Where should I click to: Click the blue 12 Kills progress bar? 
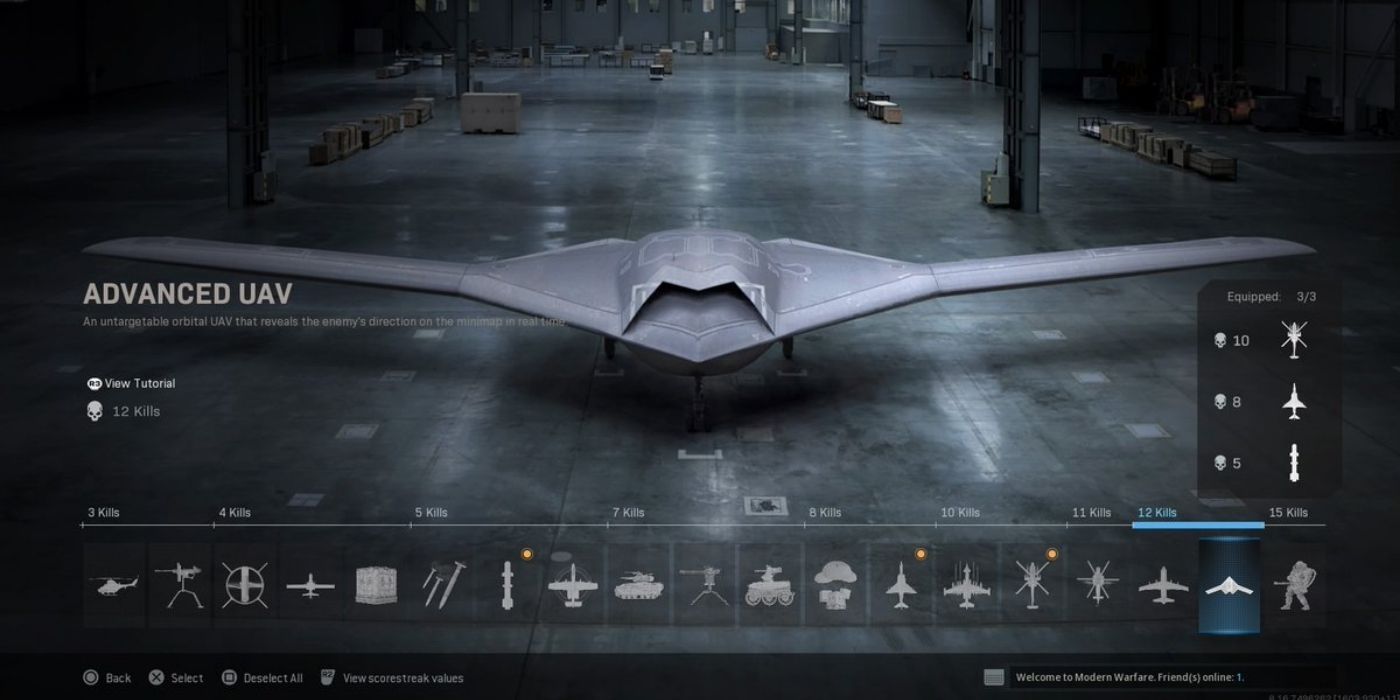coord(1198,524)
